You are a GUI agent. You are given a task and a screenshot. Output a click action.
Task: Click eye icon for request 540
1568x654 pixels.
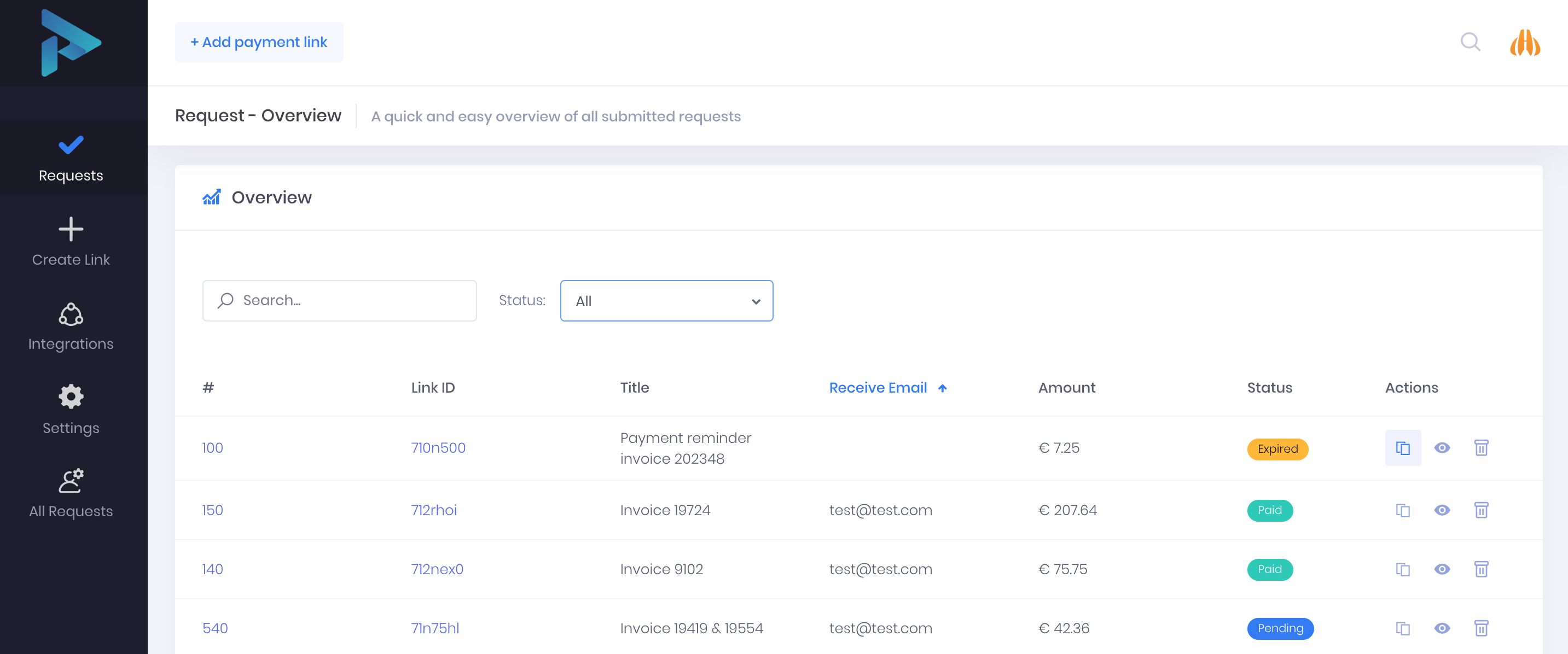1442,628
